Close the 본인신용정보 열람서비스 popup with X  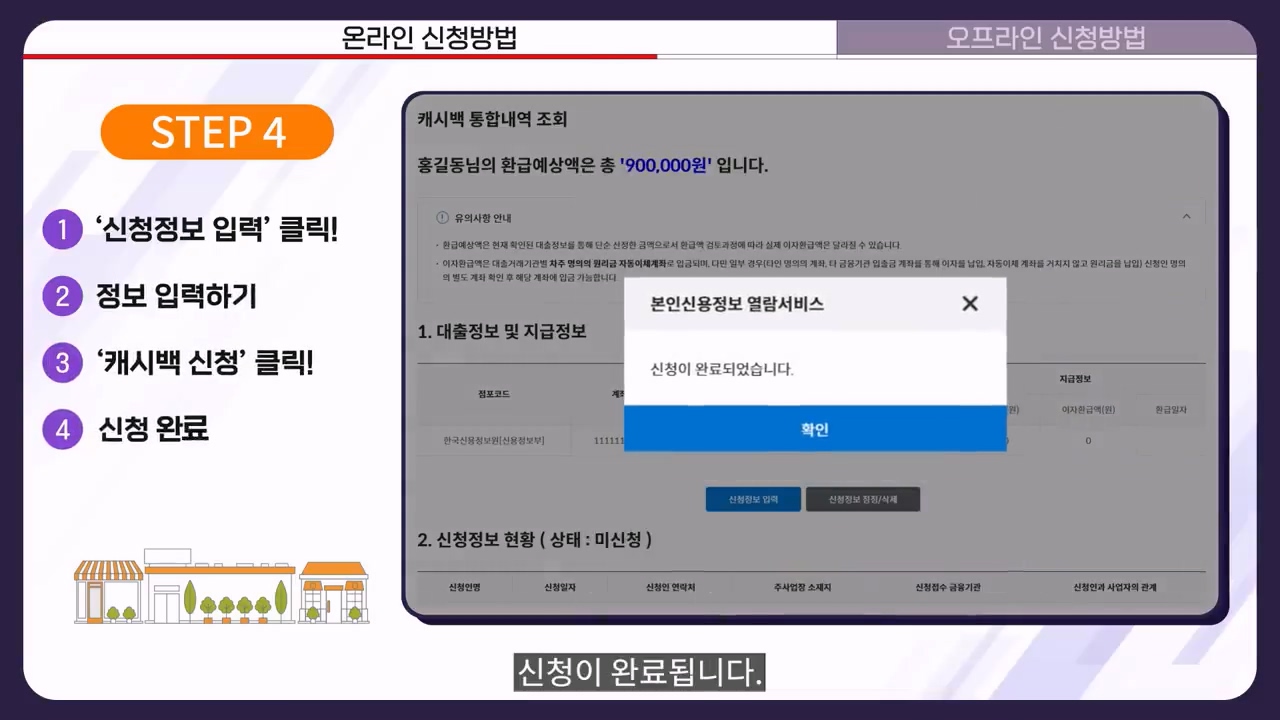(x=969, y=303)
